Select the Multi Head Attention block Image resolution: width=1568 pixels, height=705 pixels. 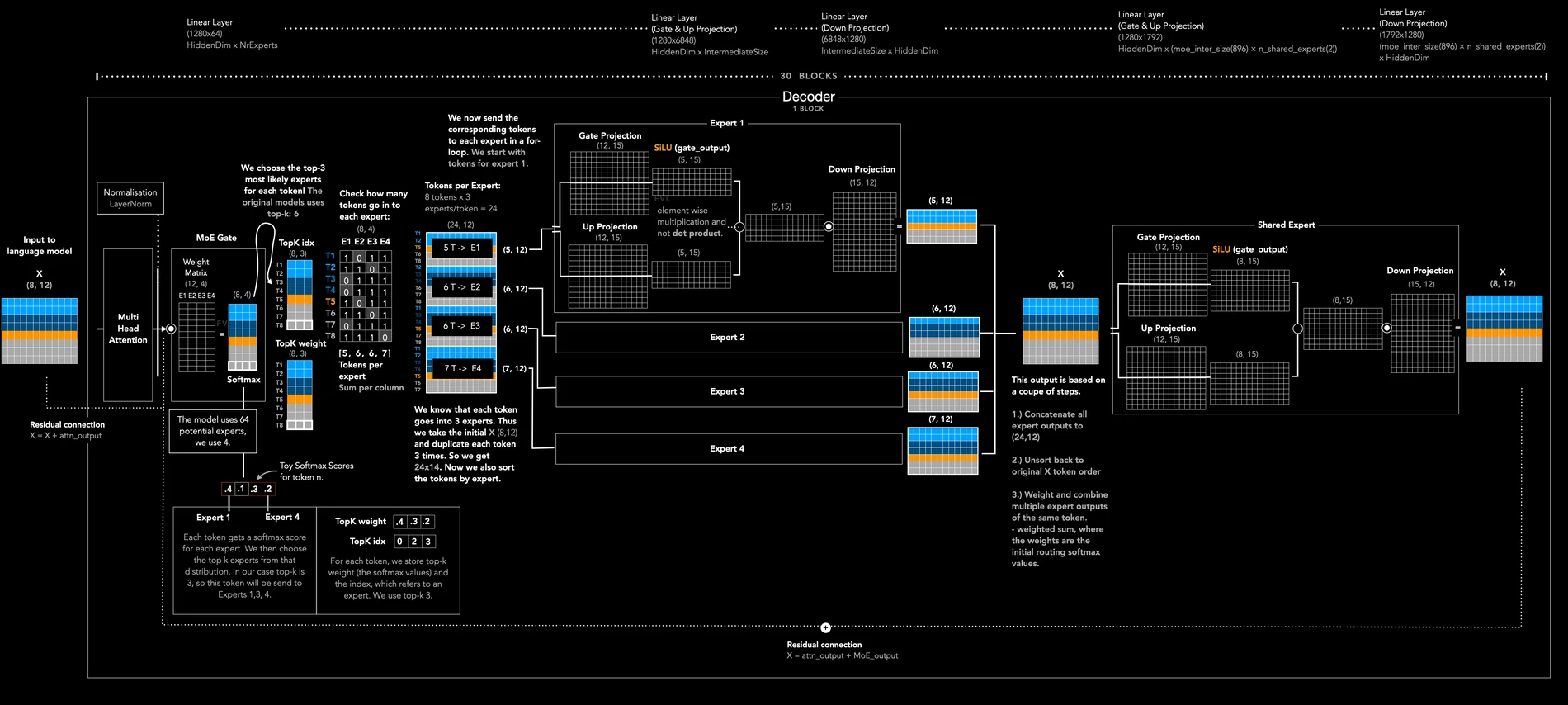coord(128,325)
